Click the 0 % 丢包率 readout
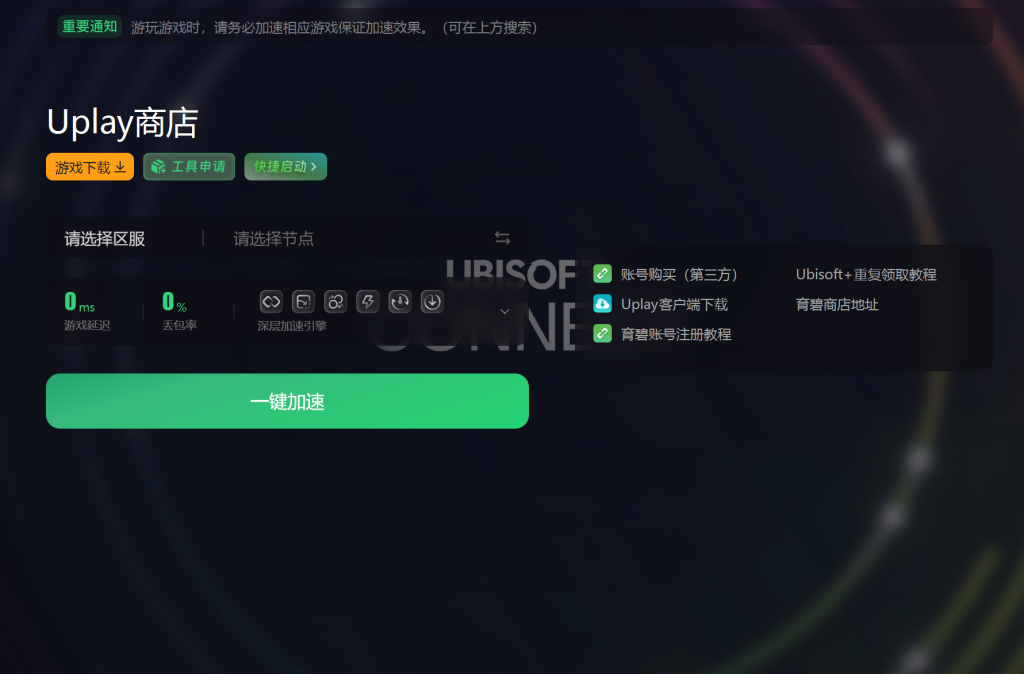1024x674 pixels. click(x=179, y=311)
